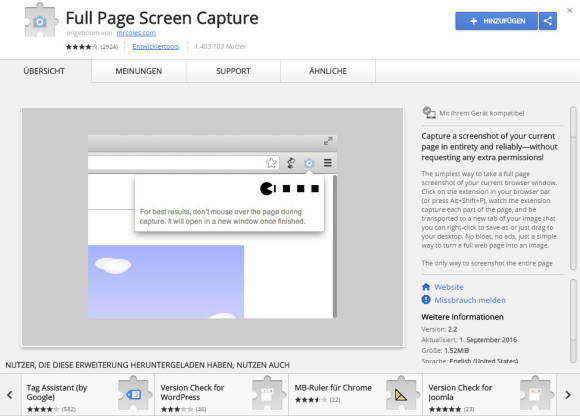Click the Tag Assistant star rating

43,409
